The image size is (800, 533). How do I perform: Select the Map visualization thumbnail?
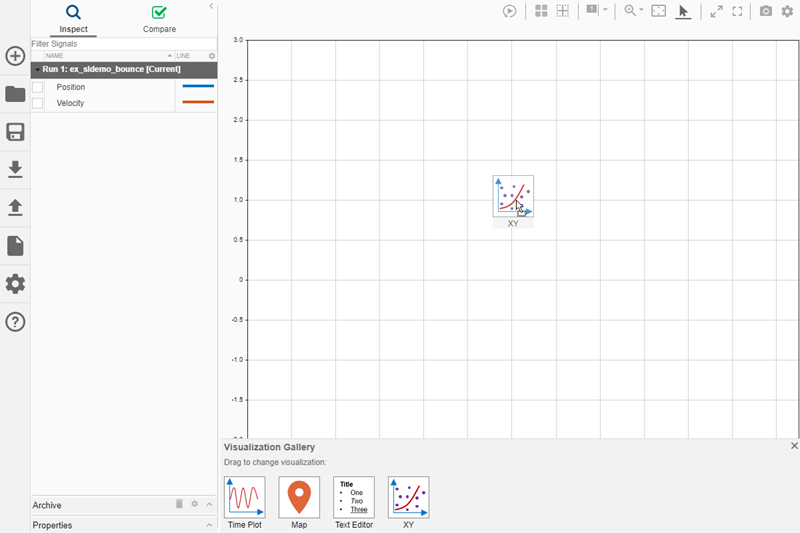pos(299,497)
